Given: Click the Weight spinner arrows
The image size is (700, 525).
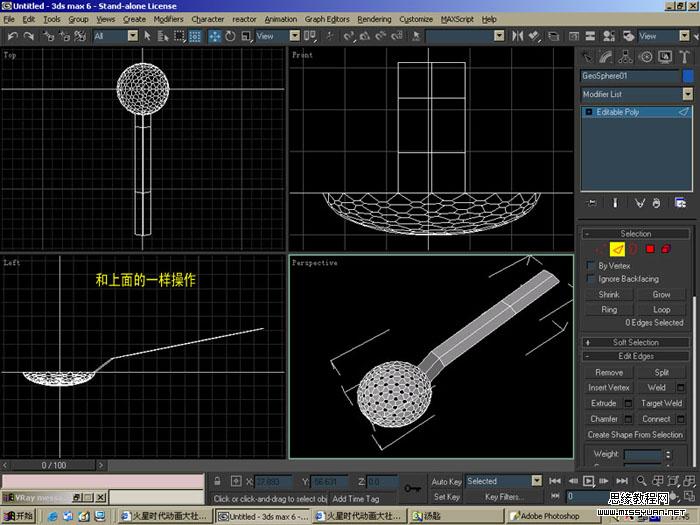Looking at the screenshot, I should pyautogui.click(x=668, y=454).
